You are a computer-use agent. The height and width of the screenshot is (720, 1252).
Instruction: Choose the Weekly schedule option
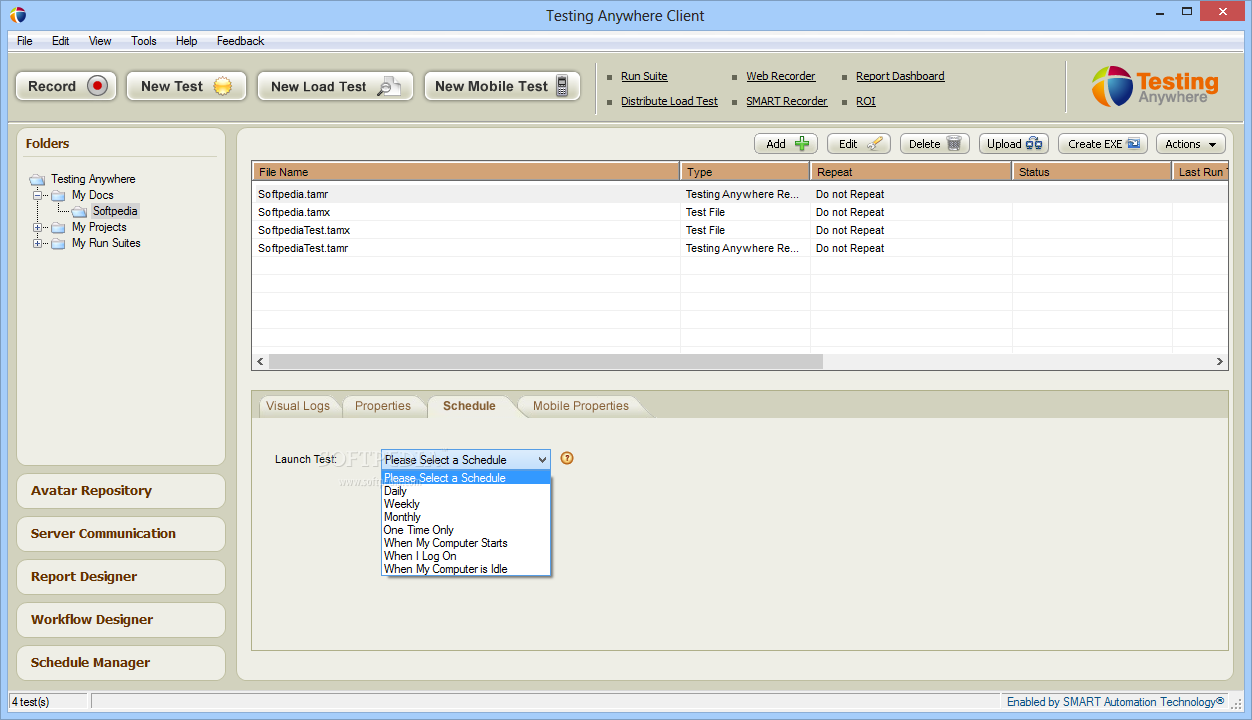pos(466,504)
